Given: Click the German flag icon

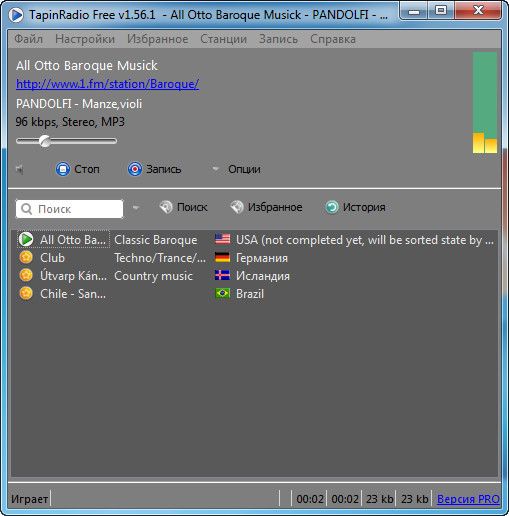Looking at the screenshot, I should [222, 257].
